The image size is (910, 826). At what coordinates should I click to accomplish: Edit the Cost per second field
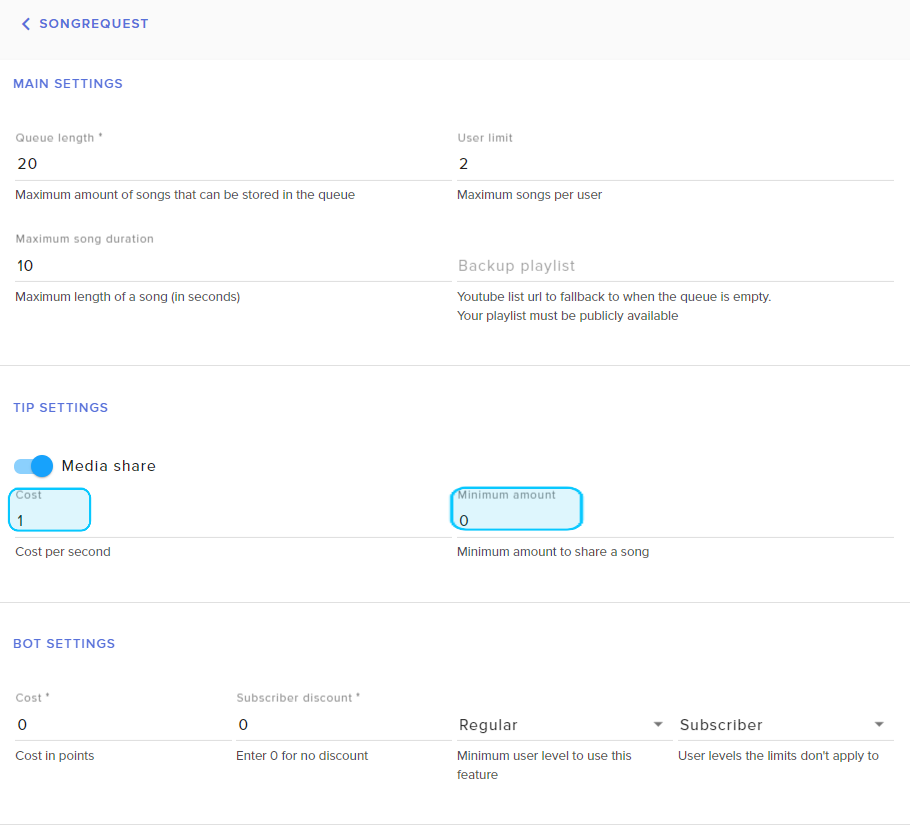click(x=232, y=520)
